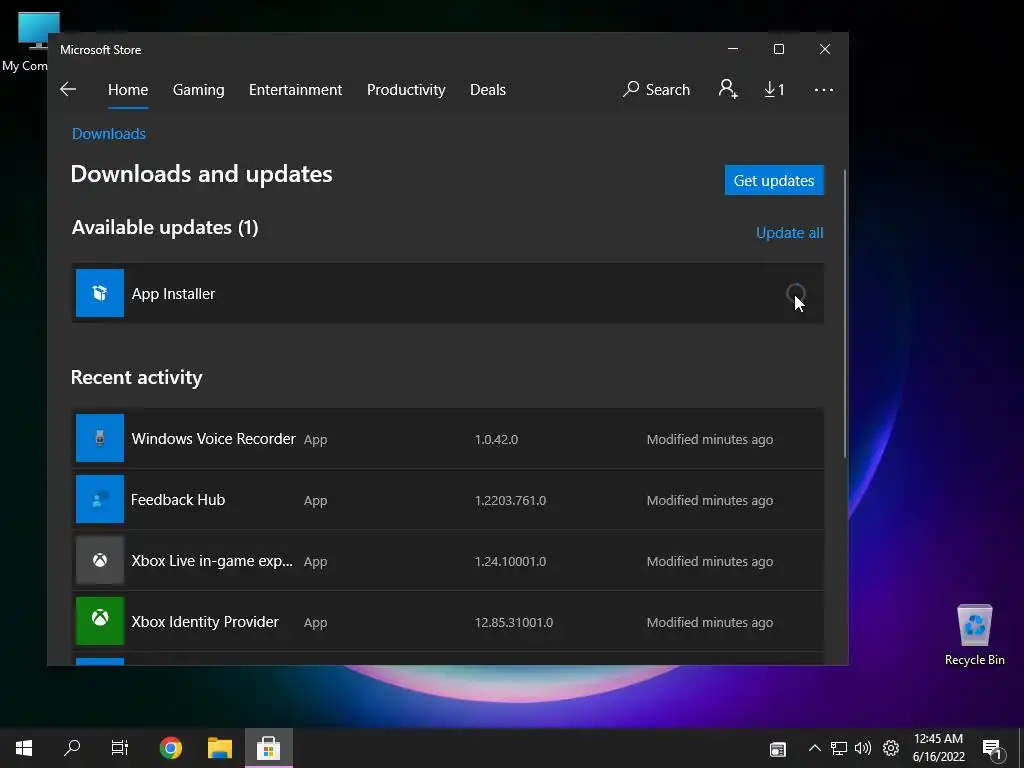Click the Feedback Hub app icon
This screenshot has width=1024, height=768.
pyautogui.click(x=100, y=499)
